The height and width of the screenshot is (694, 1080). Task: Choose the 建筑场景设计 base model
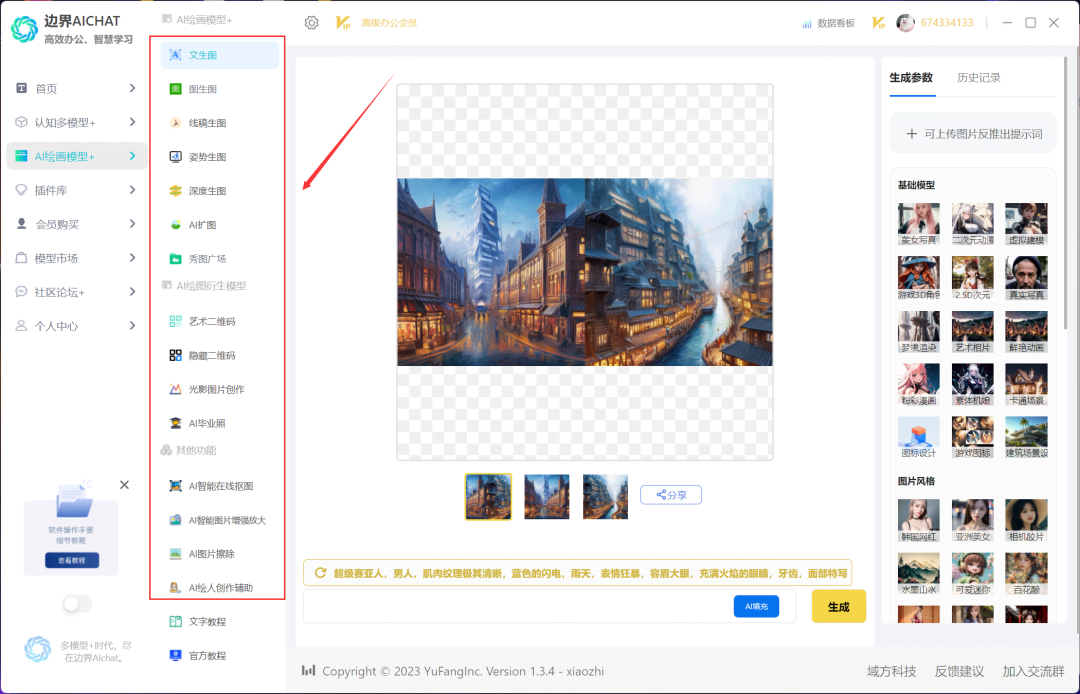tap(1026, 437)
